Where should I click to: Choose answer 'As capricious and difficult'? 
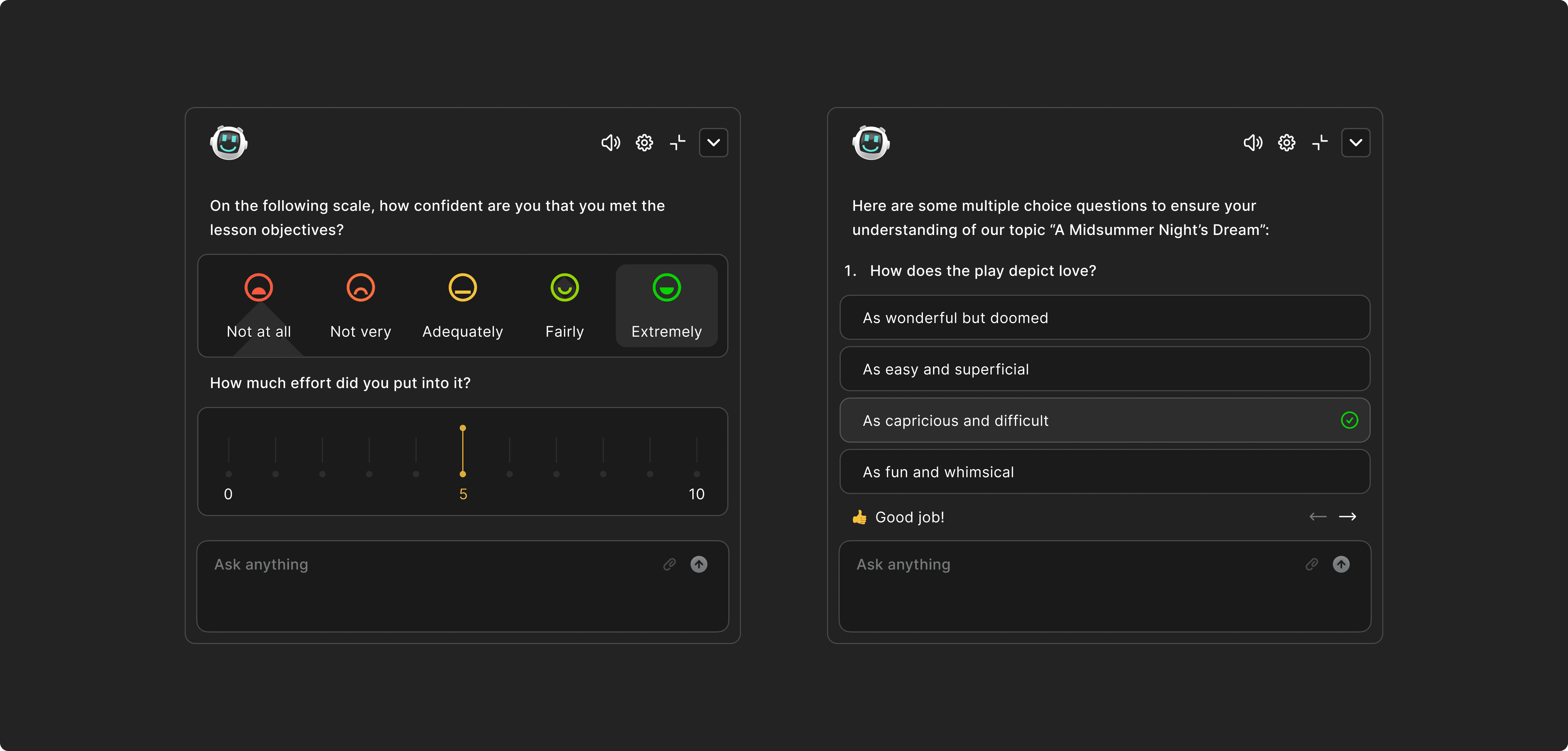[1105, 420]
